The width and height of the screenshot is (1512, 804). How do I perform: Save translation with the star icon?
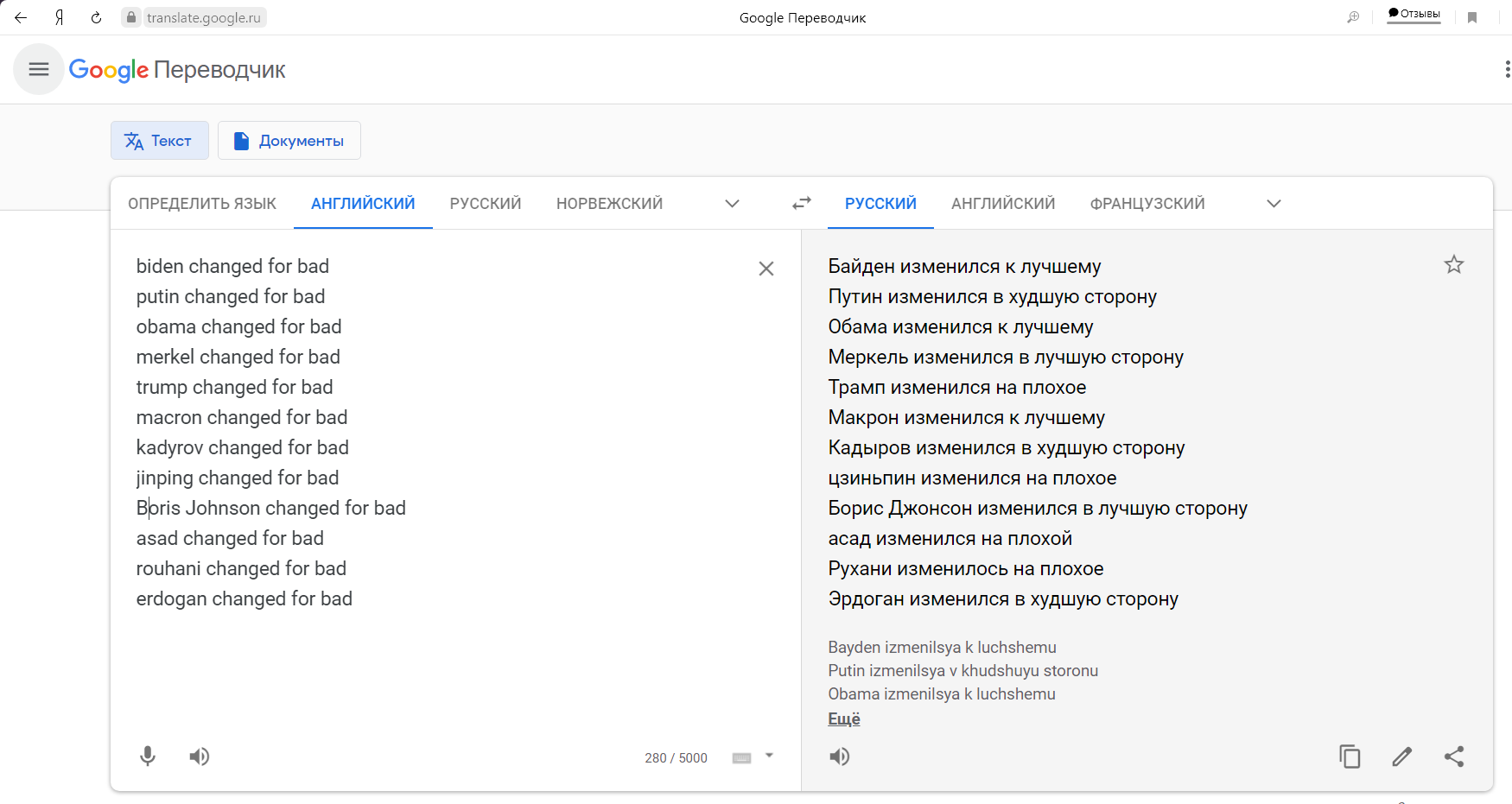[1453, 265]
